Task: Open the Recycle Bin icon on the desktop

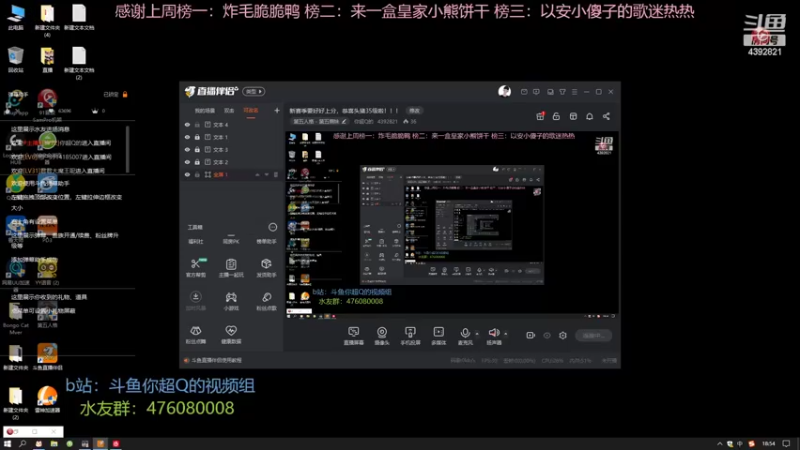Action: (16, 60)
